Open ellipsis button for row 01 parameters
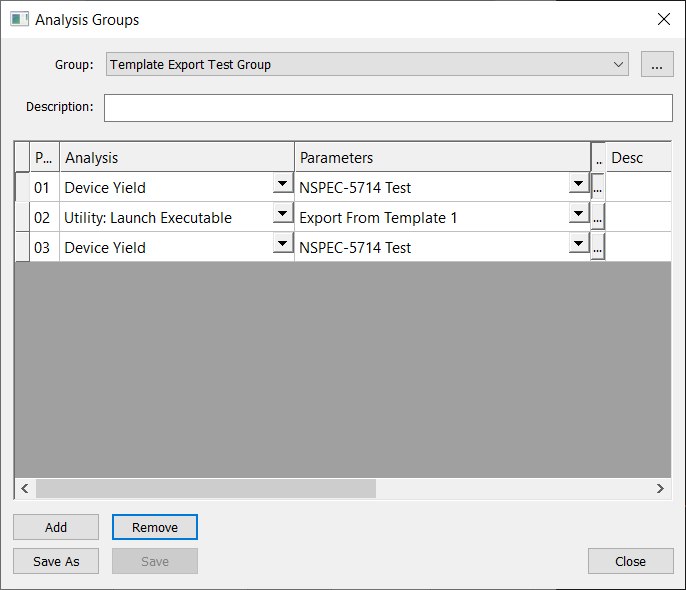This screenshot has height=590, width=686. (598, 187)
